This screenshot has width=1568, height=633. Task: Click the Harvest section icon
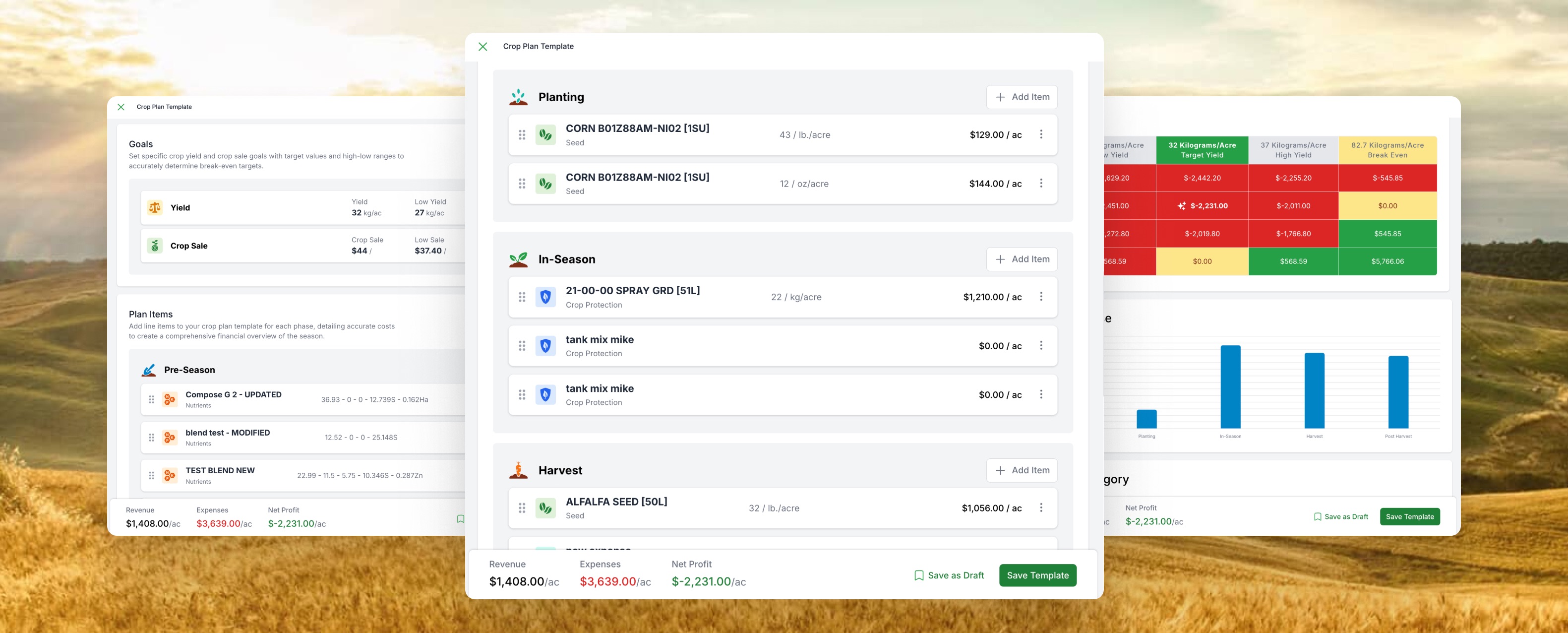[518, 470]
